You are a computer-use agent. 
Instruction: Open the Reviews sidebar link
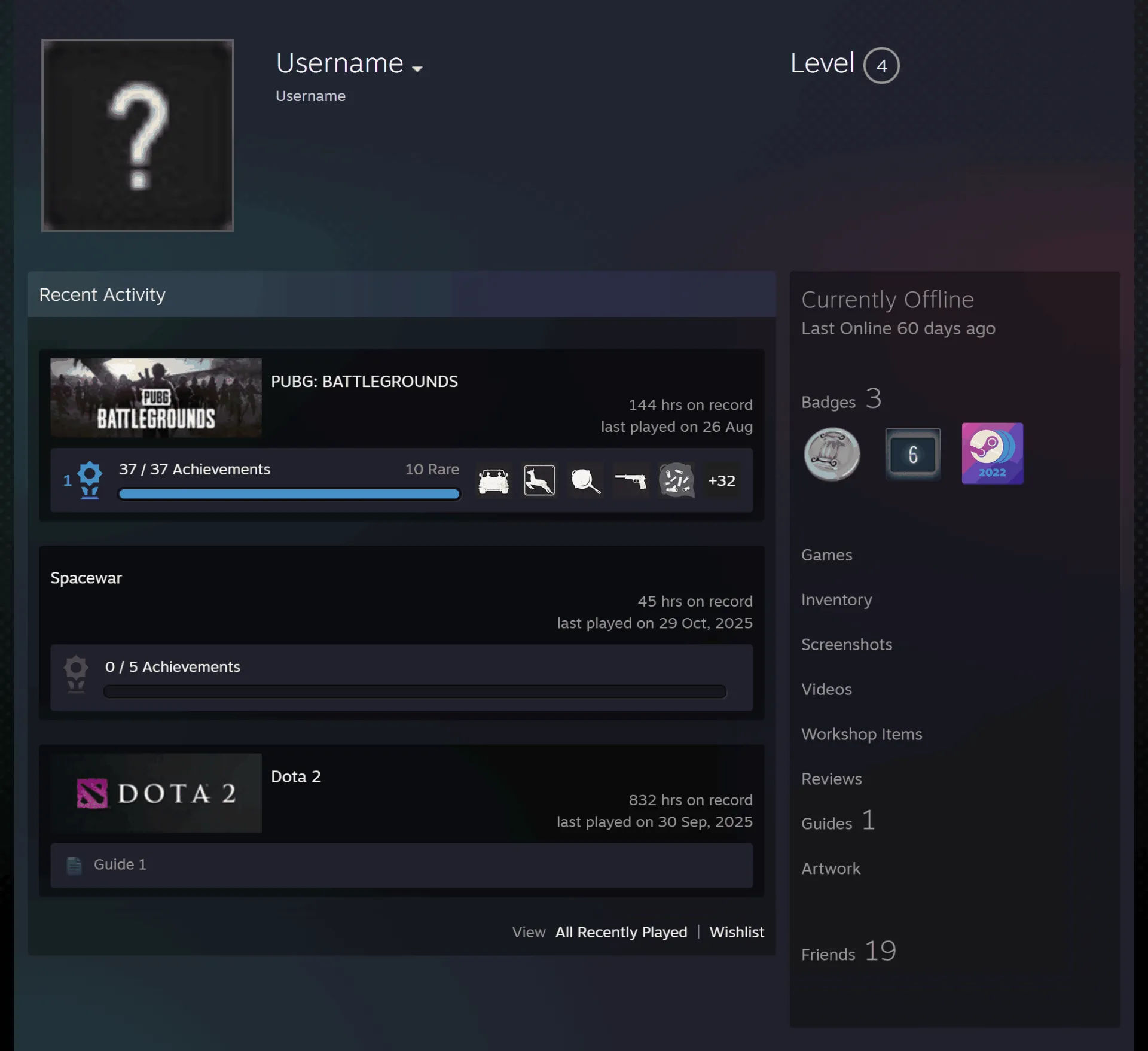tap(832, 779)
